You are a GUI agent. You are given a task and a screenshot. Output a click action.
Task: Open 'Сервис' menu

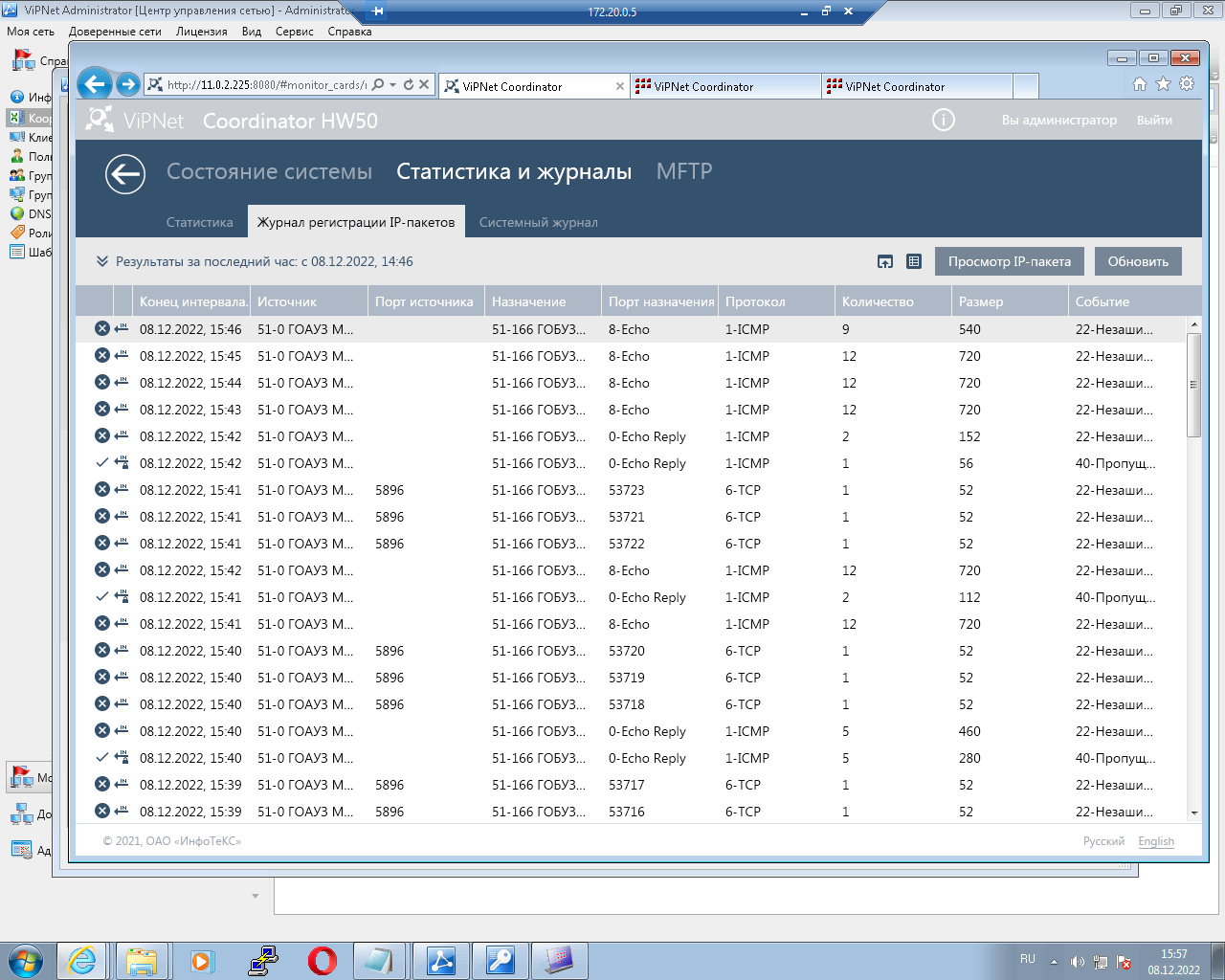(x=294, y=32)
